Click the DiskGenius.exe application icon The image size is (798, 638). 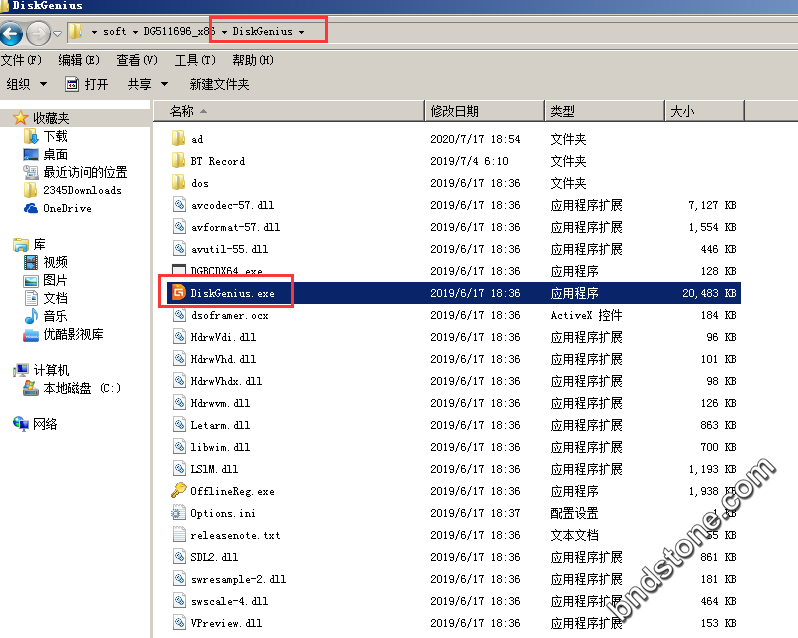tap(179, 293)
